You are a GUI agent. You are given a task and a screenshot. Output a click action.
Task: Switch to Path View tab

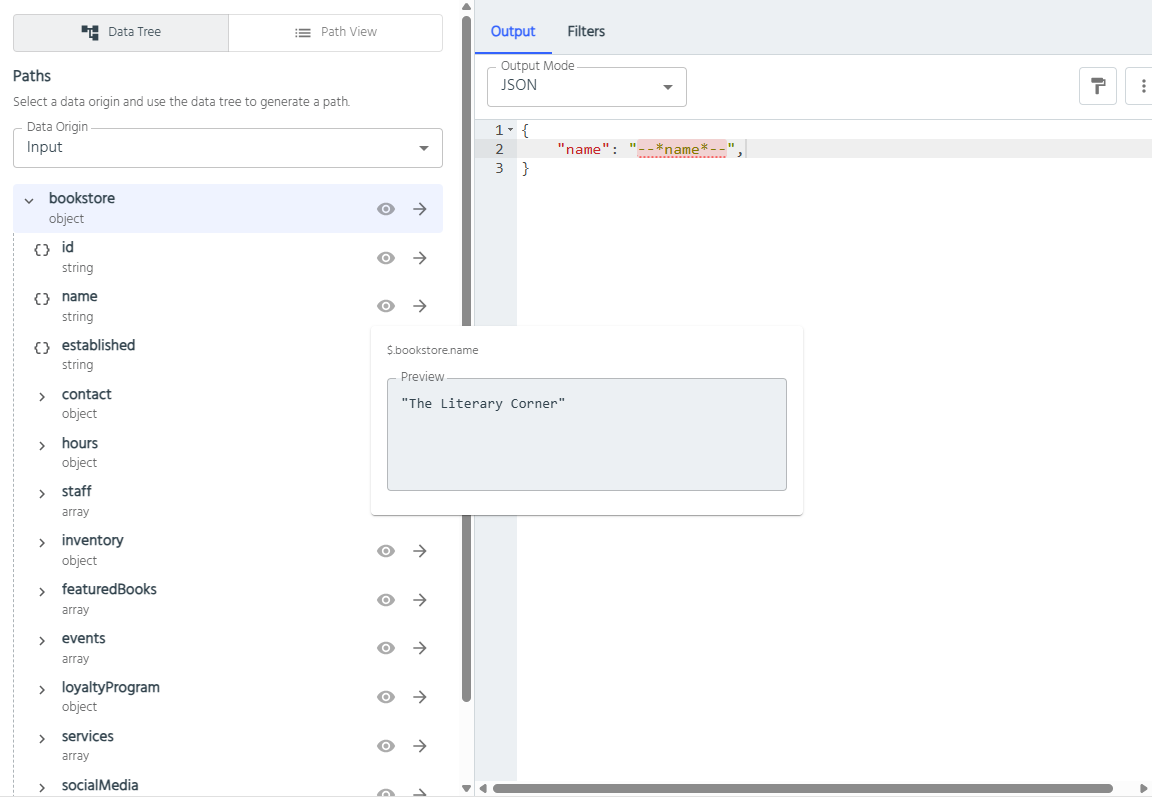(x=335, y=32)
